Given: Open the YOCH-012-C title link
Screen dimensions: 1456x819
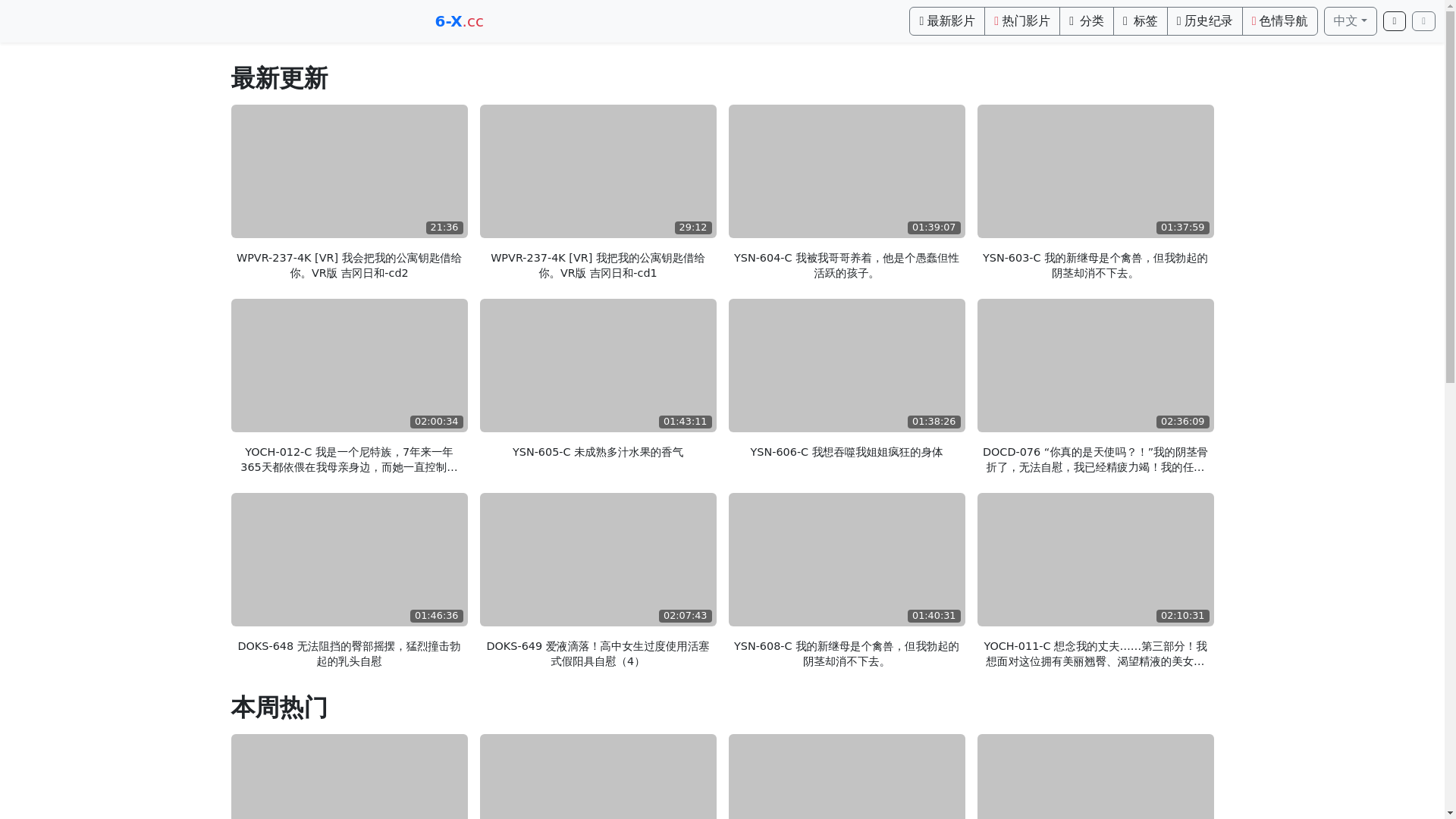Looking at the screenshot, I should point(349,460).
